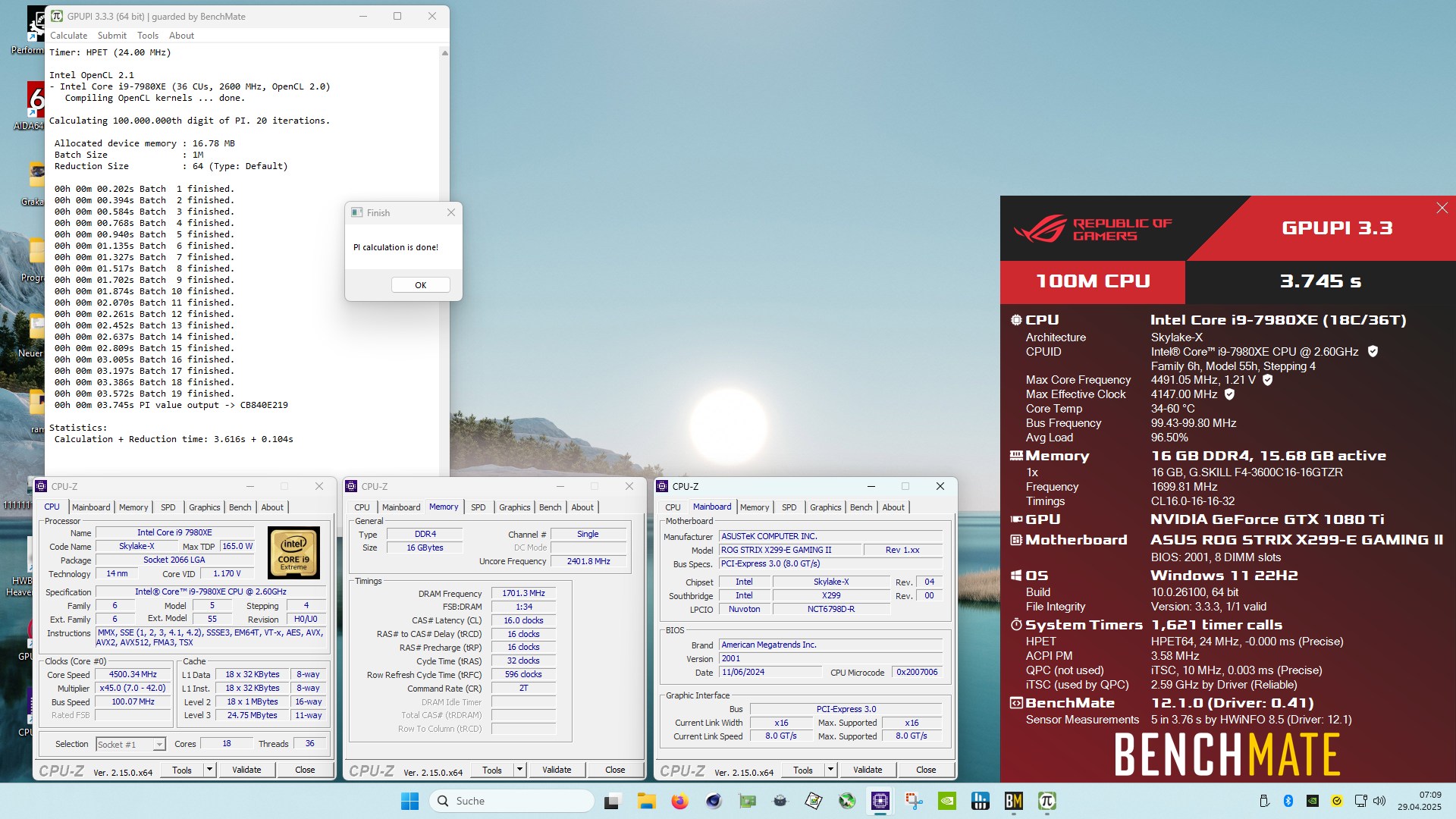This screenshot has height=819, width=1456.
Task: Click the Core Speed value 4500.34 MHz
Action: point(133,675)
